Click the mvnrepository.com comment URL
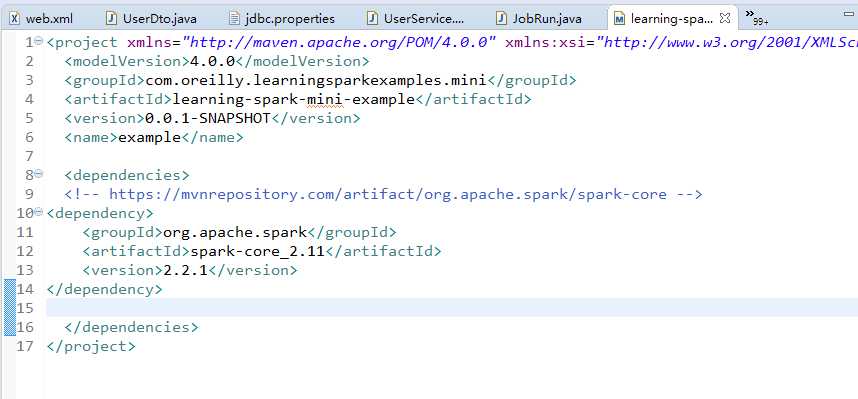The image size is (858, 399). [x=388, y=194]
